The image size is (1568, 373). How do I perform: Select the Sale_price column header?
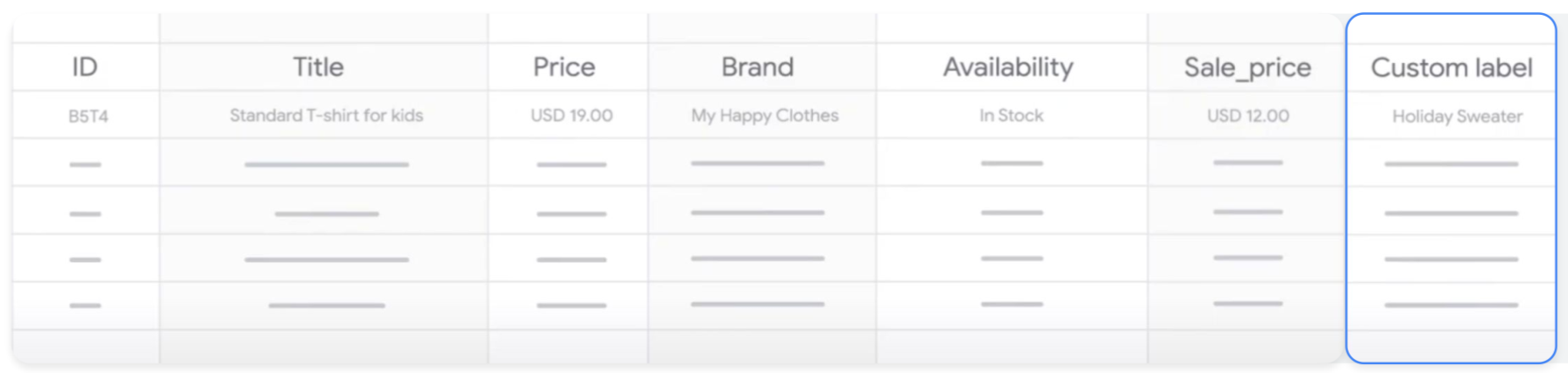(x=1247, y=67)
